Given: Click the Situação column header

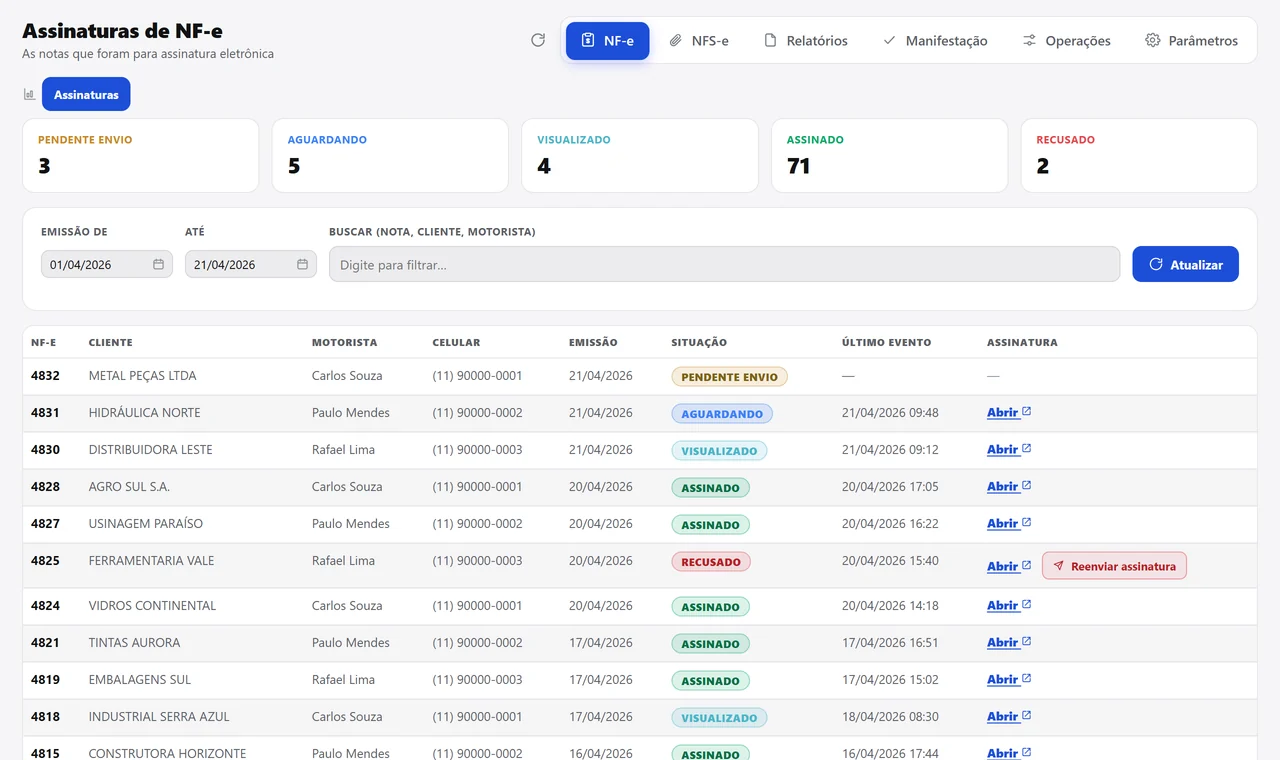Looking at the screenshot, I should (x=699, y=342).
